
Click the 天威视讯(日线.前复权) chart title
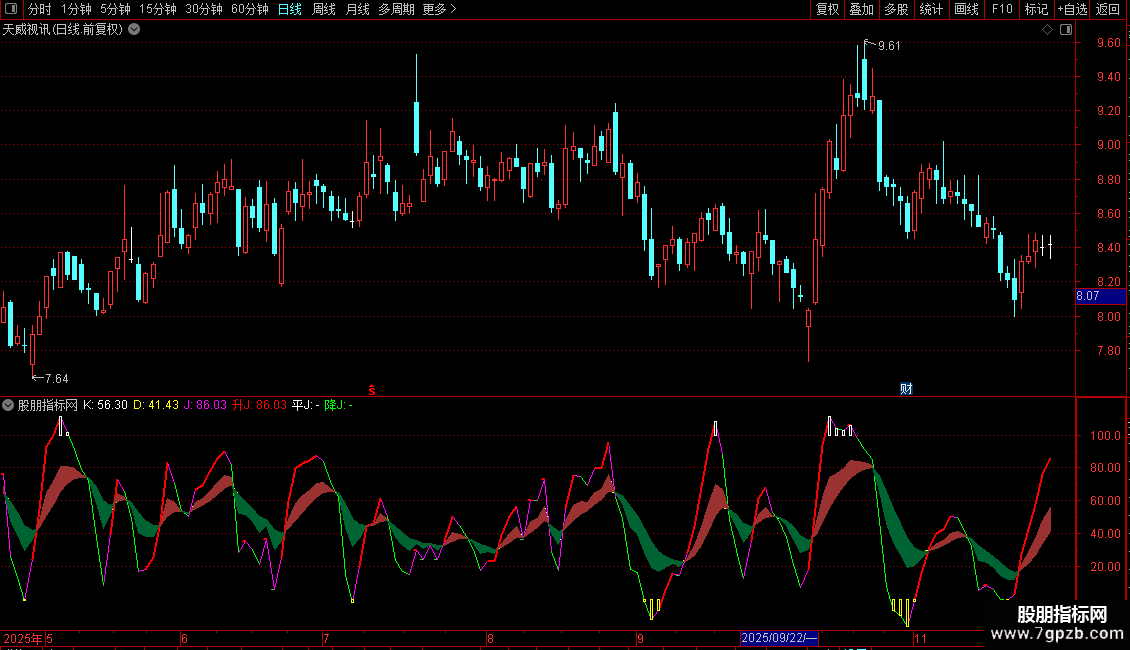[63, 30]
